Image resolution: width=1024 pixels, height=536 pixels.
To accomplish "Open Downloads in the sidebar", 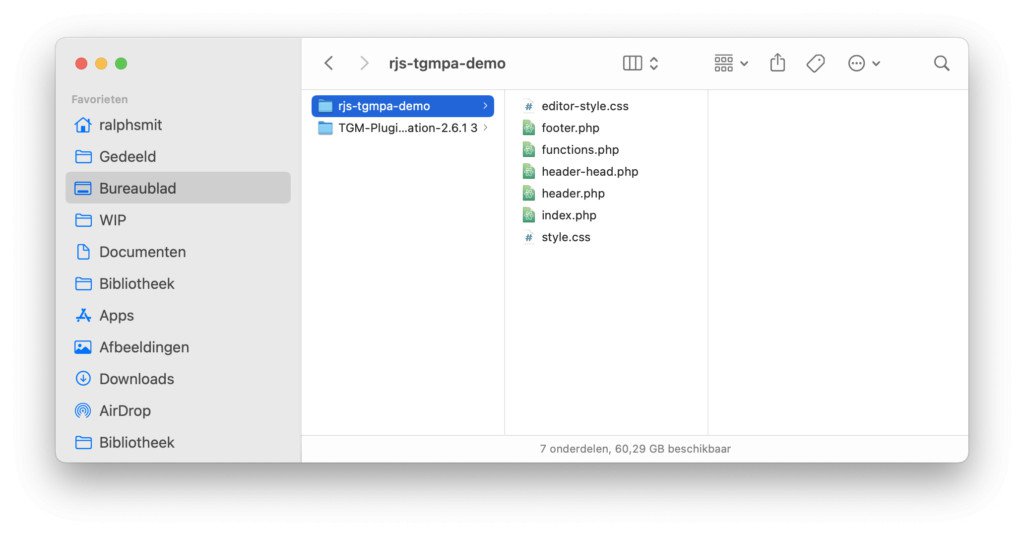I will click(178, 379).
